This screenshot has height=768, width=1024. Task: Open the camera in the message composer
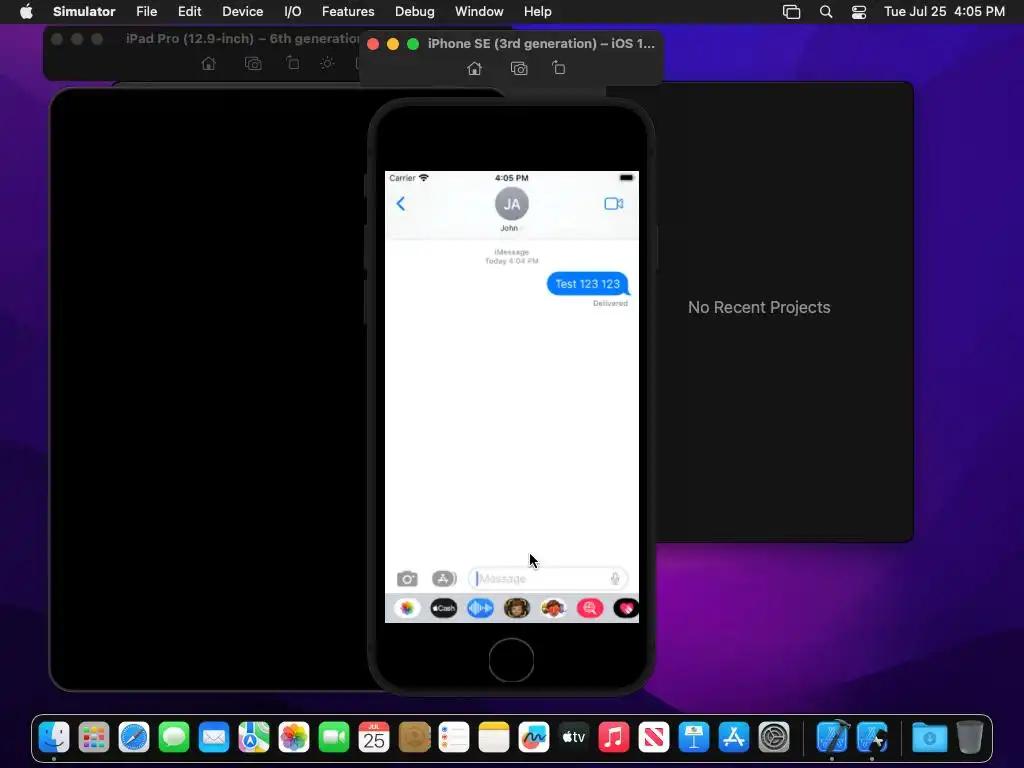click(x=407, y=579)
